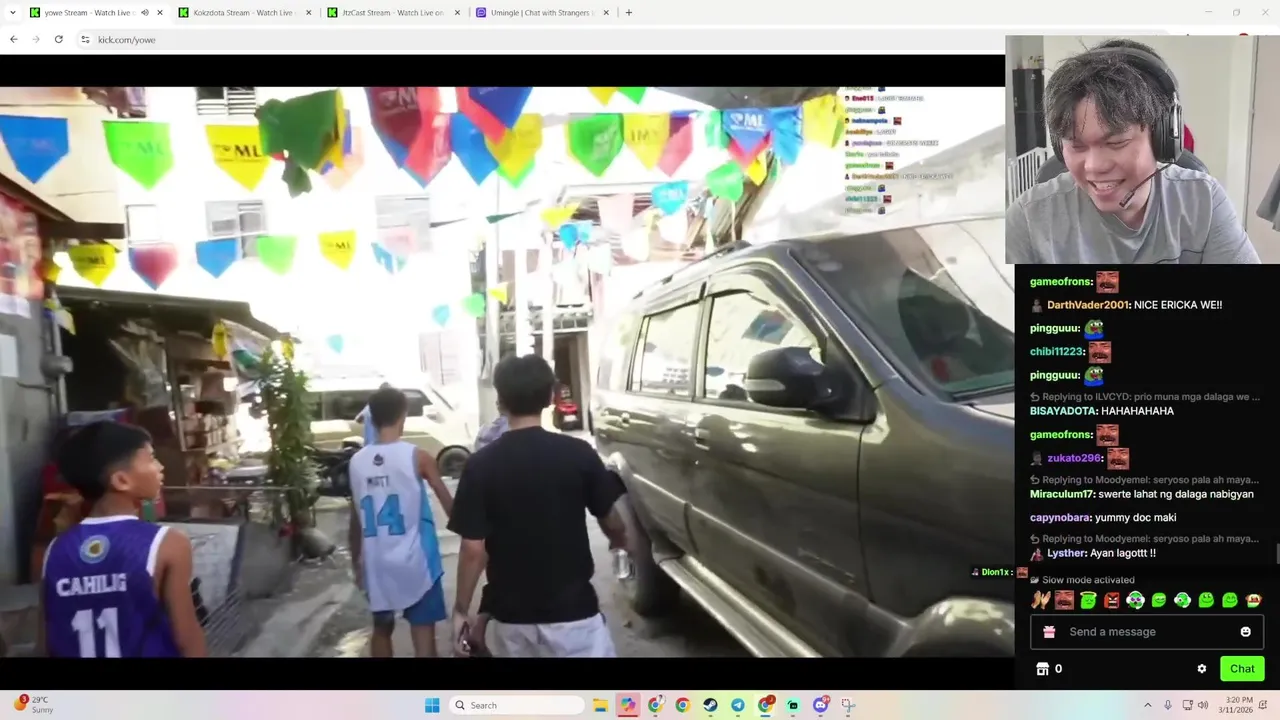Insert the green winking headphones emote
Image resolution: width=1280 pixels, height=720 pixels.
[1182, 600]
